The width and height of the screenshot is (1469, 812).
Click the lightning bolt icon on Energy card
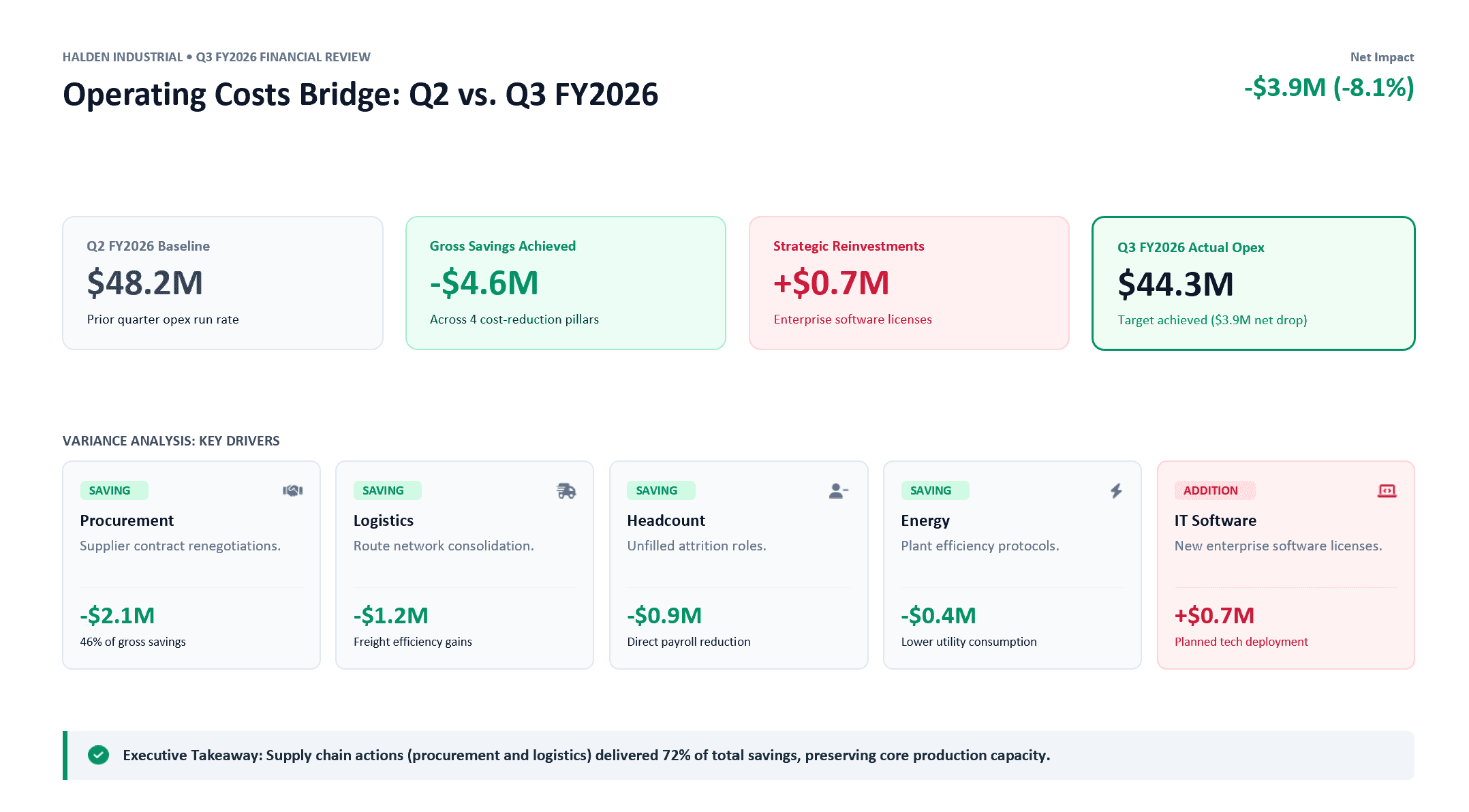click(x=1116, y=490)
